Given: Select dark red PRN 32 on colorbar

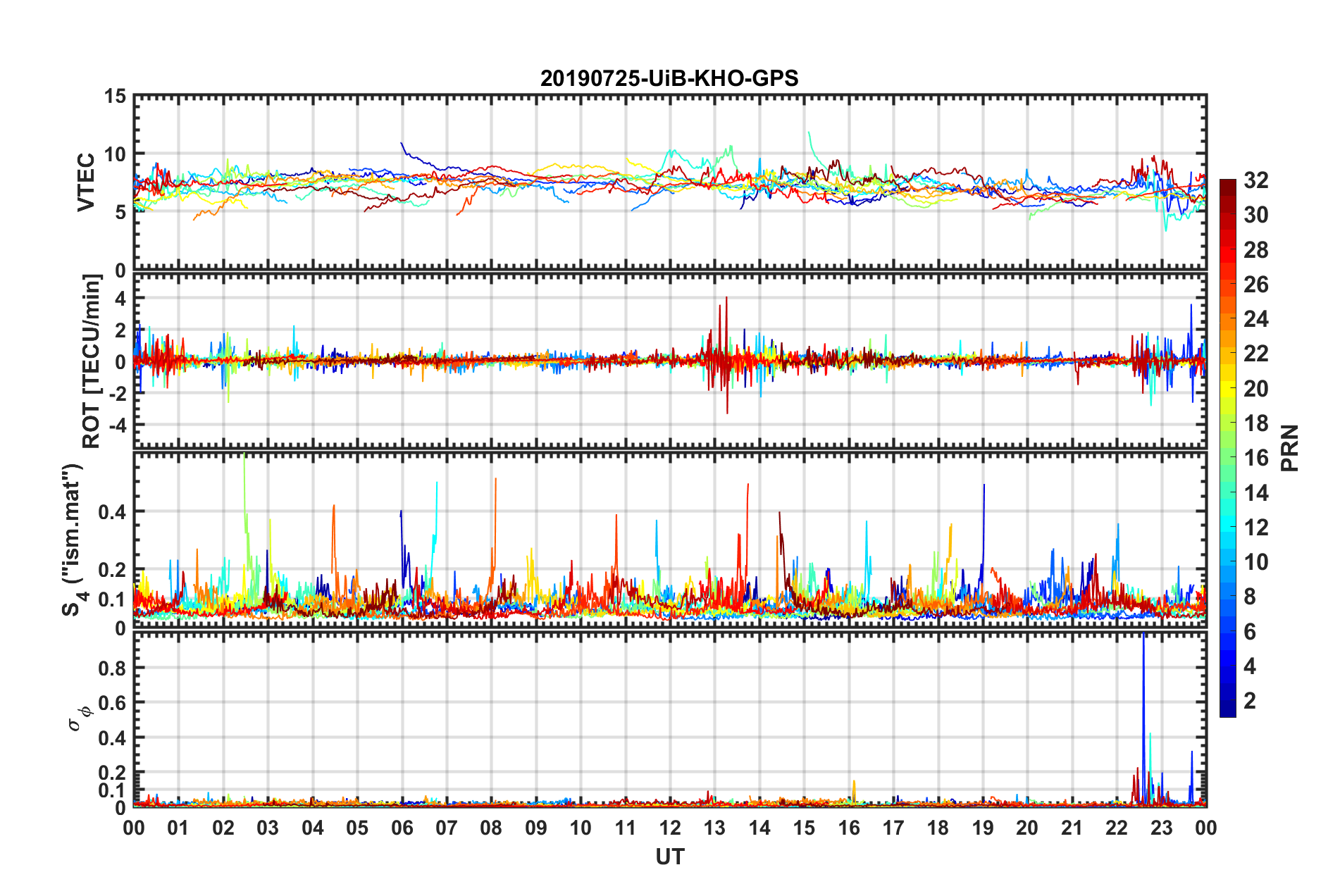Looking at the screenshot, I should [x=1227, y=186].
